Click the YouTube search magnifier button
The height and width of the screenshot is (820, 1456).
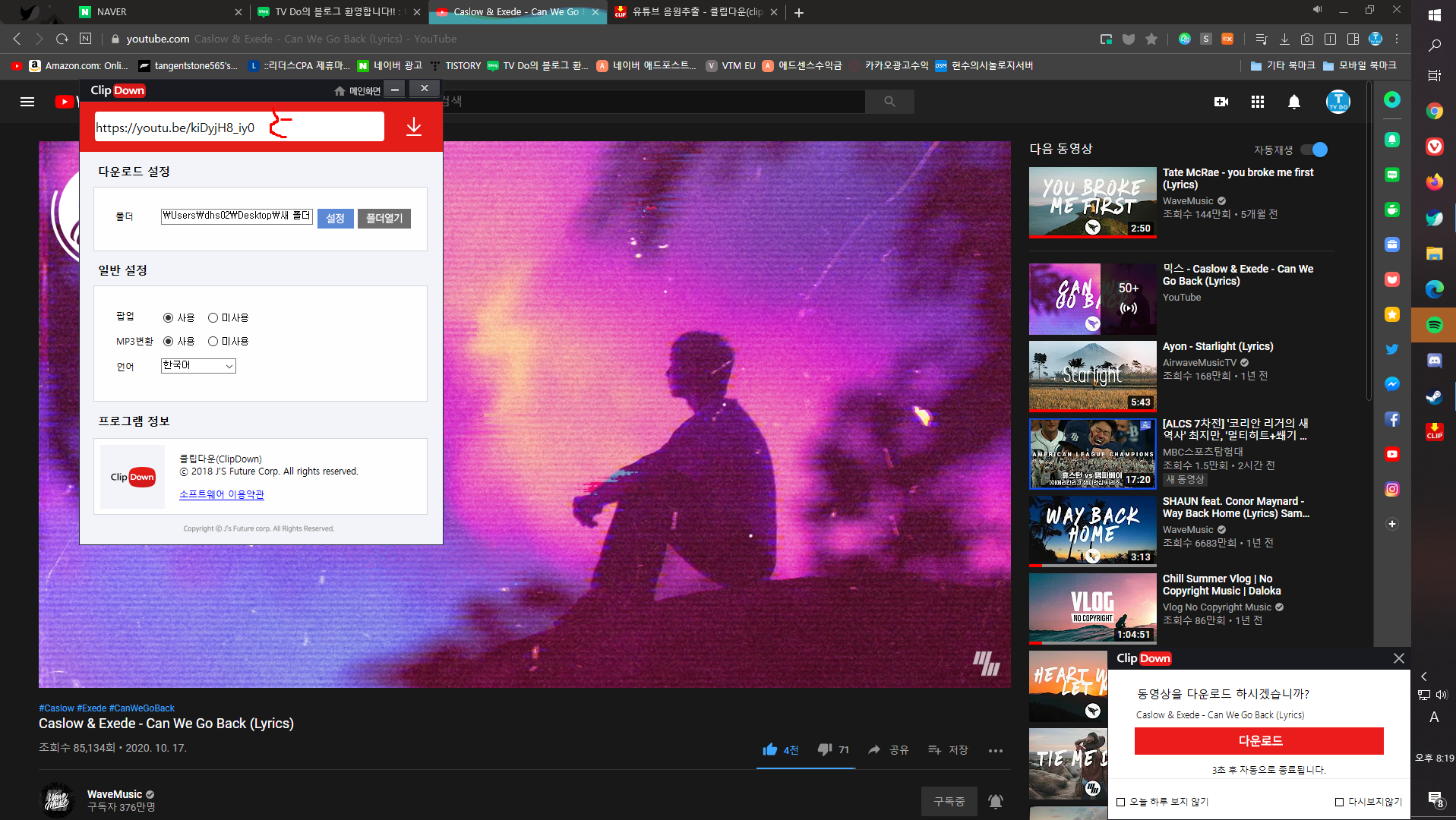click(889, 102)
